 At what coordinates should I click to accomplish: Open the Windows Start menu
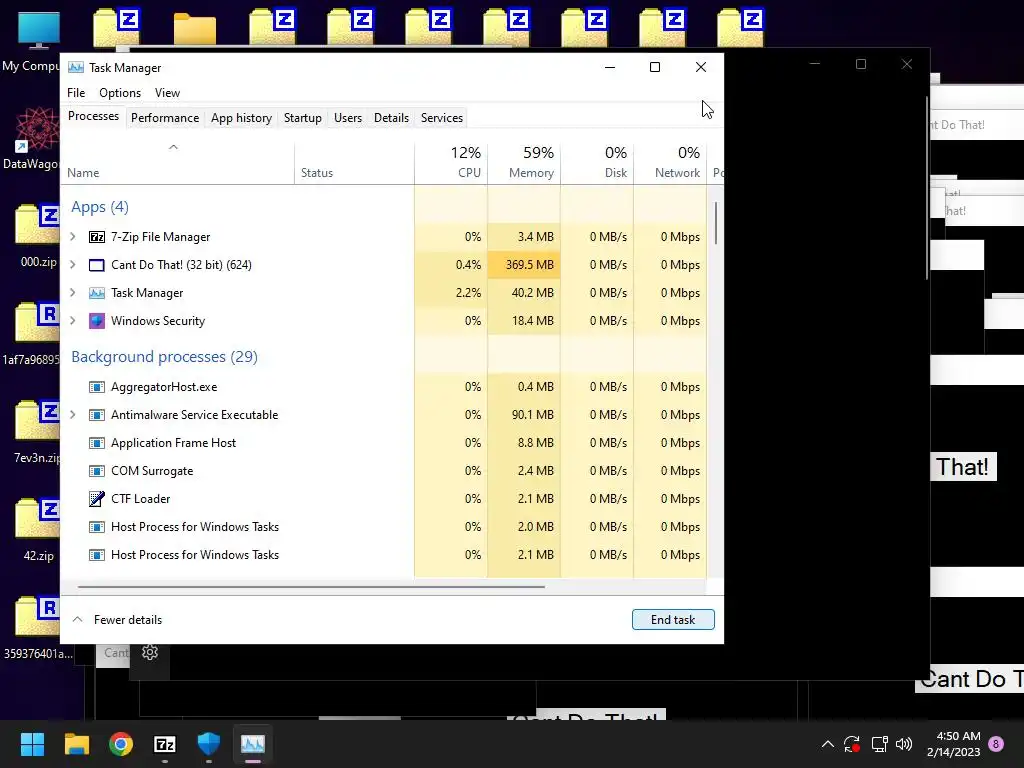tap(32, 744)
